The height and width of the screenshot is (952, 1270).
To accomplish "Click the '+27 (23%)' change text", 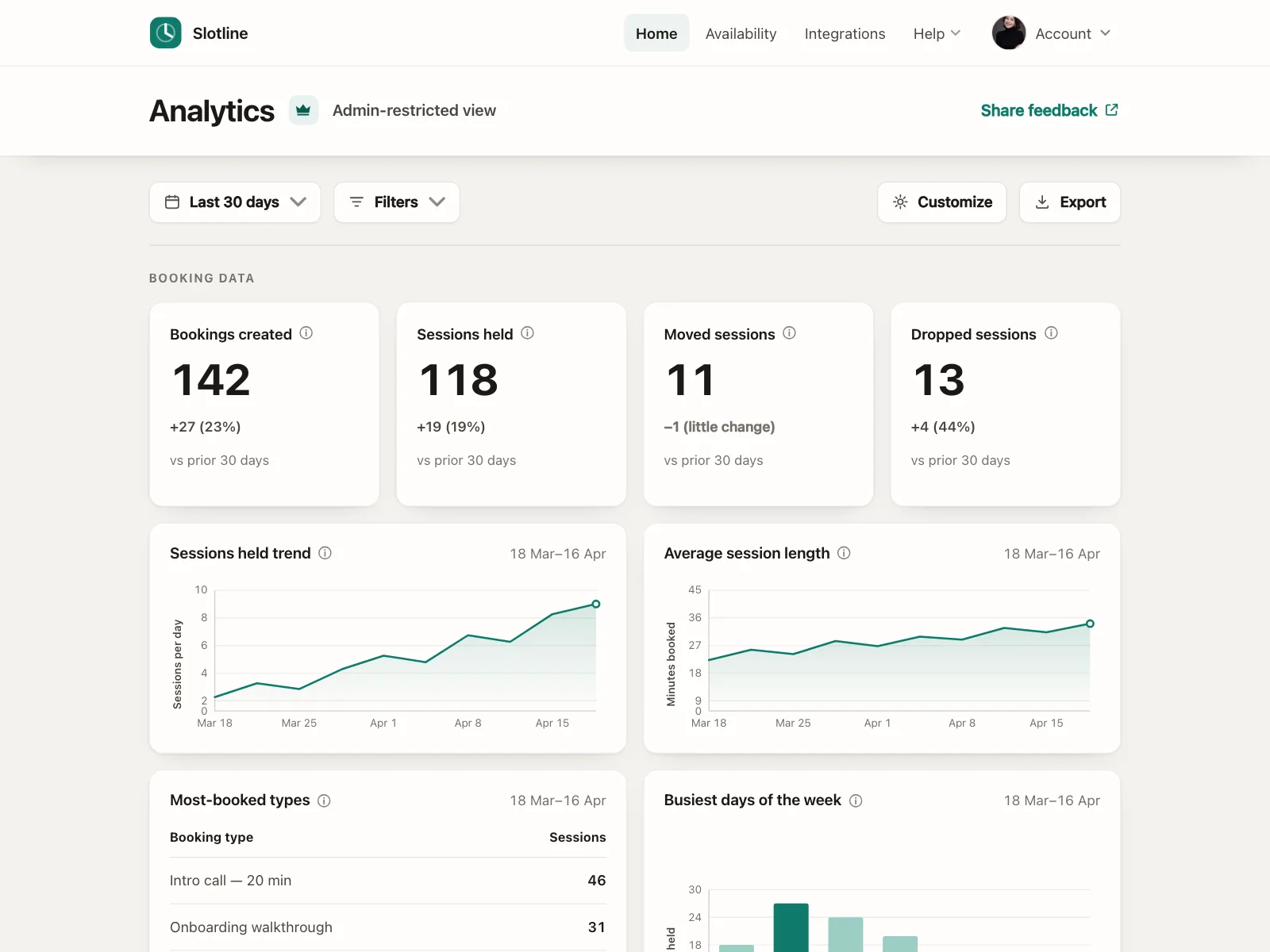I will (206, 427).
